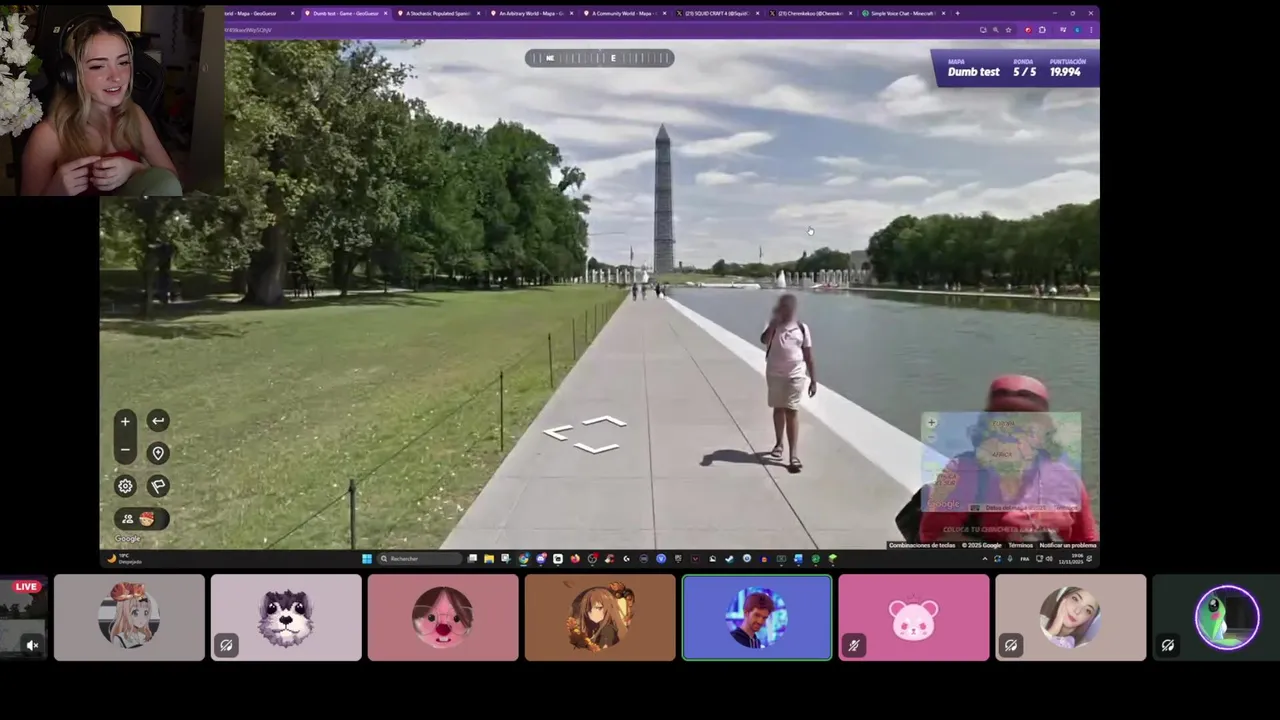Click the browser zoom magnifier icon
The height and width of the screenshot is (720, 1280).
996,30
